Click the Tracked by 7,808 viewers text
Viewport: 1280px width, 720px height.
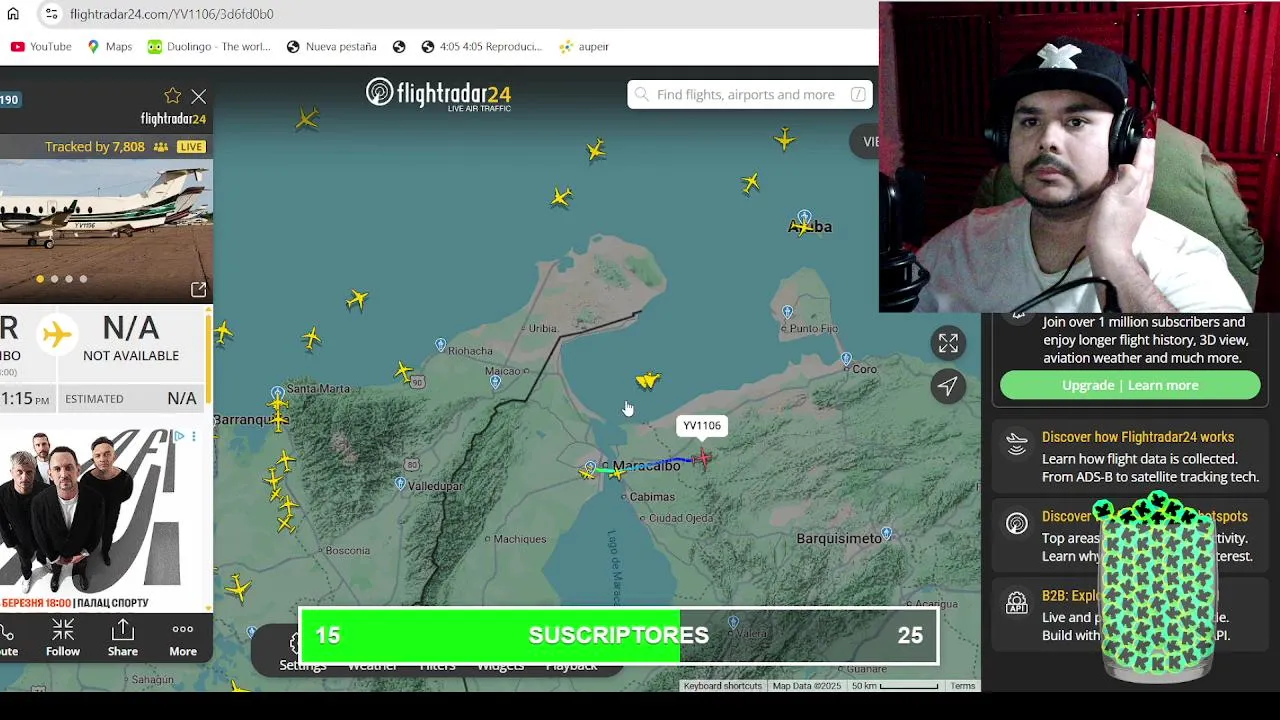pos(94,146)
